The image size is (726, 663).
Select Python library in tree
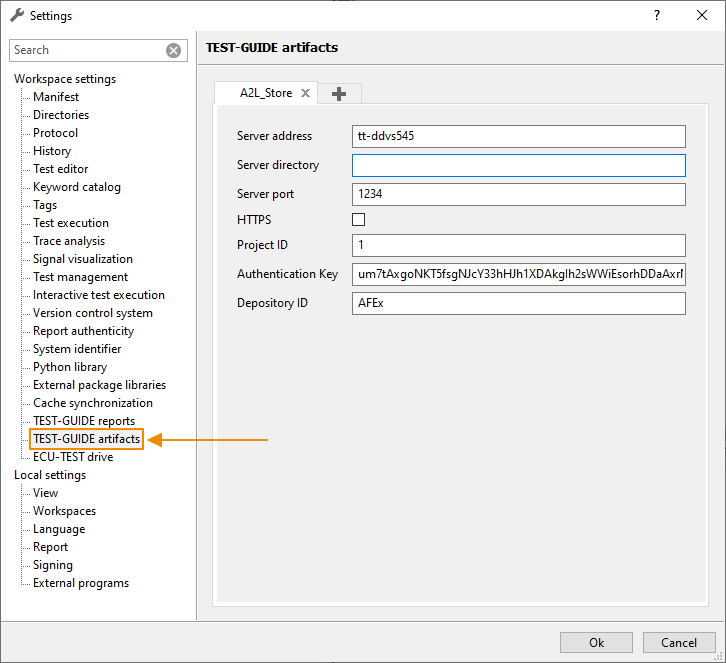tap(70, 367)
